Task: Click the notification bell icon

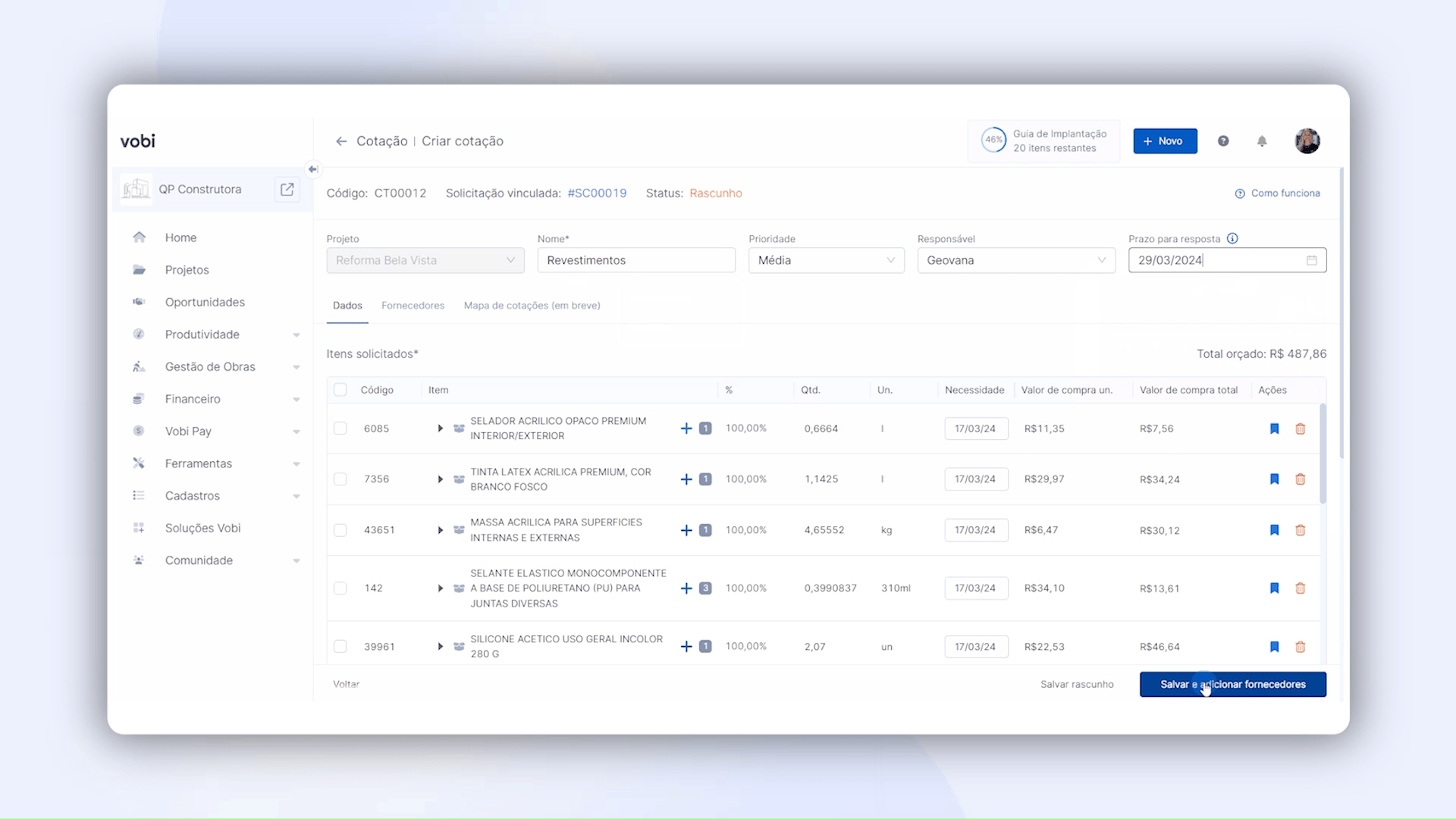Action: [x=1262, y=141]
